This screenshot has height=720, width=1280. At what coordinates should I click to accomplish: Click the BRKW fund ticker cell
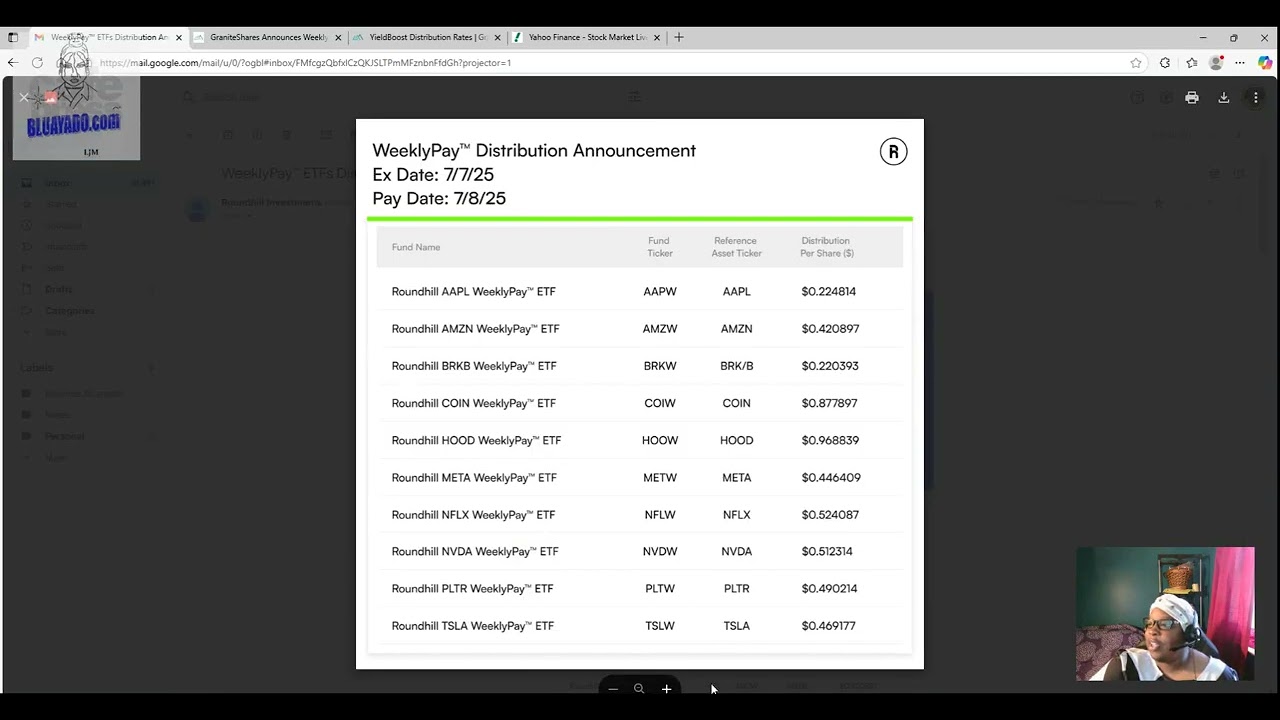pyautogui.click(x=660, y=366)
